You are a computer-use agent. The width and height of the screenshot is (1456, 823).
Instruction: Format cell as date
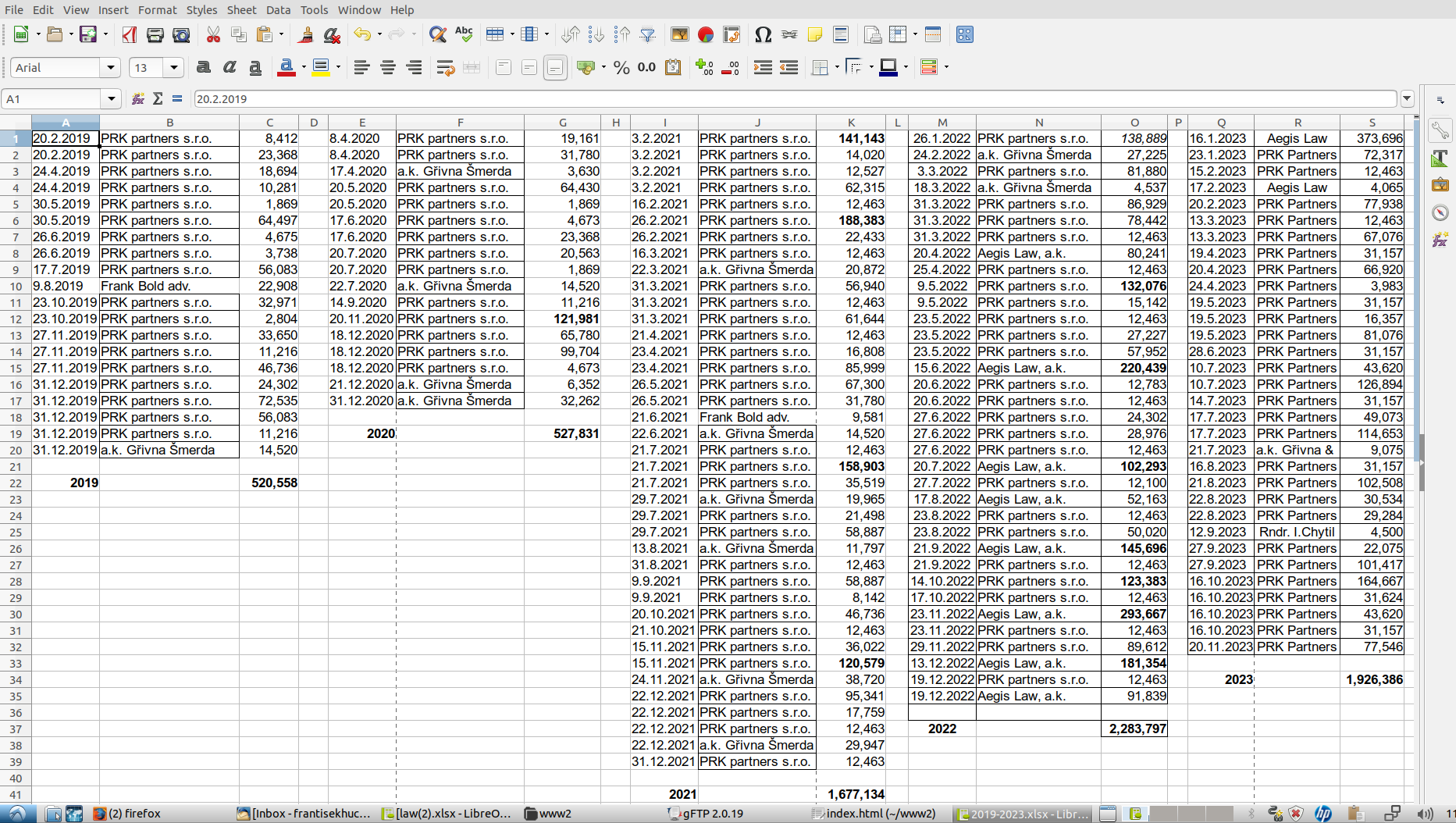tap(673, 67)
